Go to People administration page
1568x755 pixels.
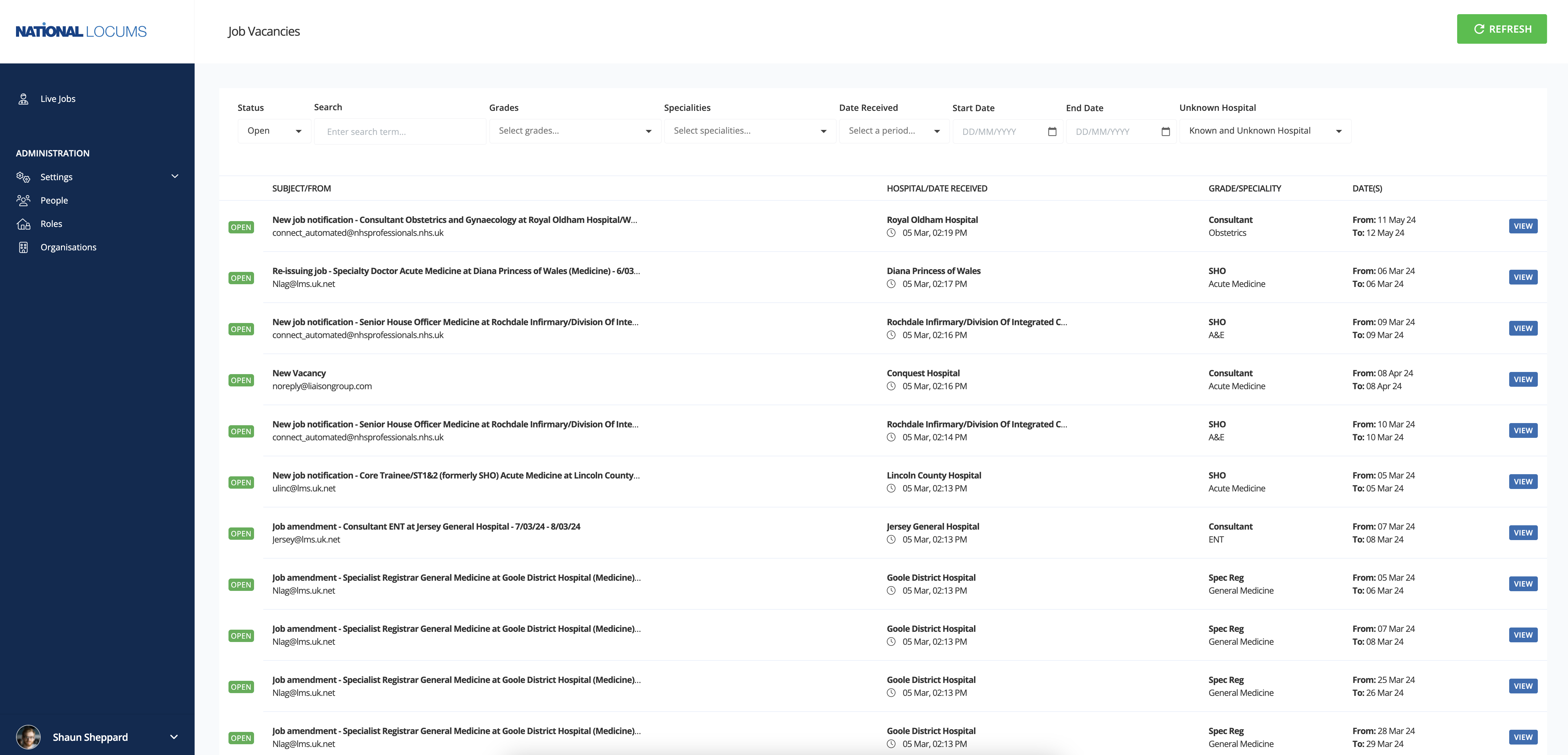pyautogui.click(x=54, y=200)
